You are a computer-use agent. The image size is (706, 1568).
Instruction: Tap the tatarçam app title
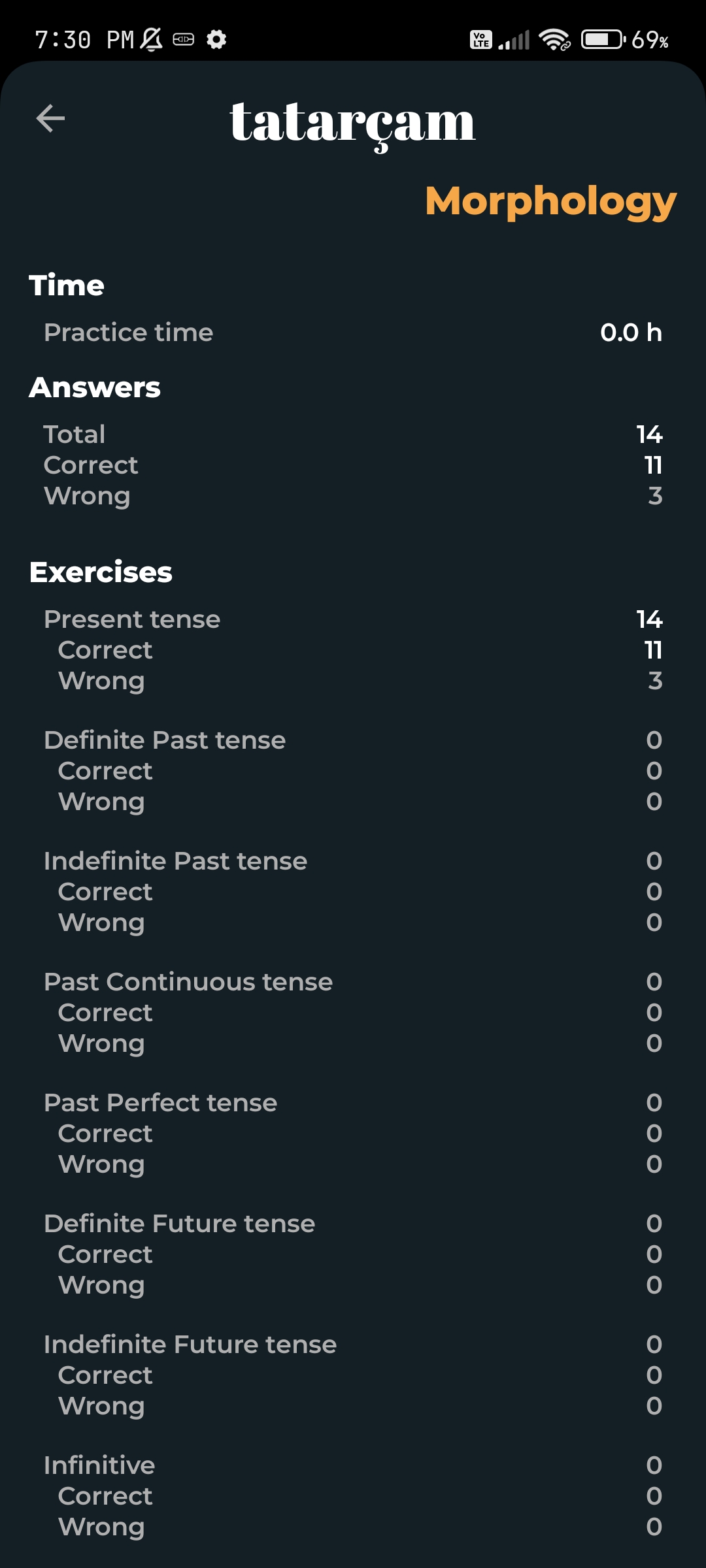pos(352,123)
